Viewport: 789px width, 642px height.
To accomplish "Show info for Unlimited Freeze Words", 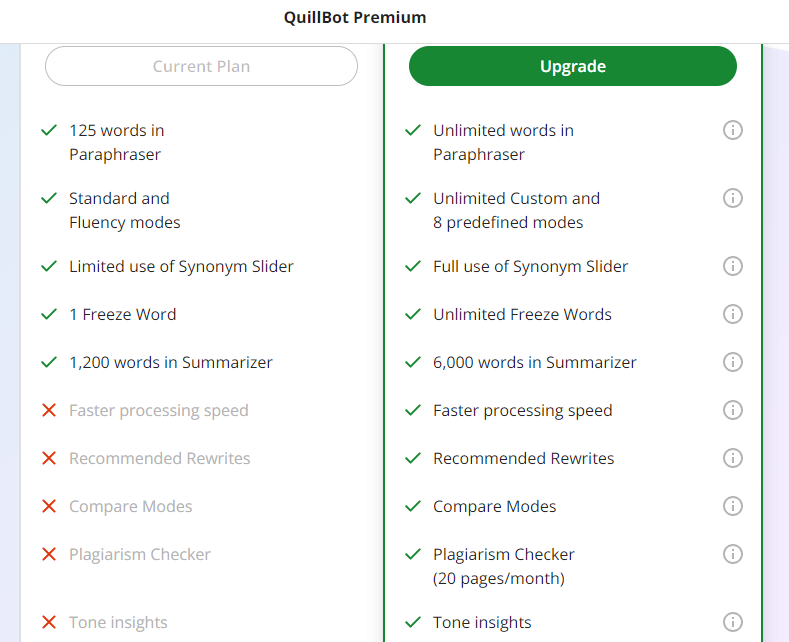I will point(733,314).
